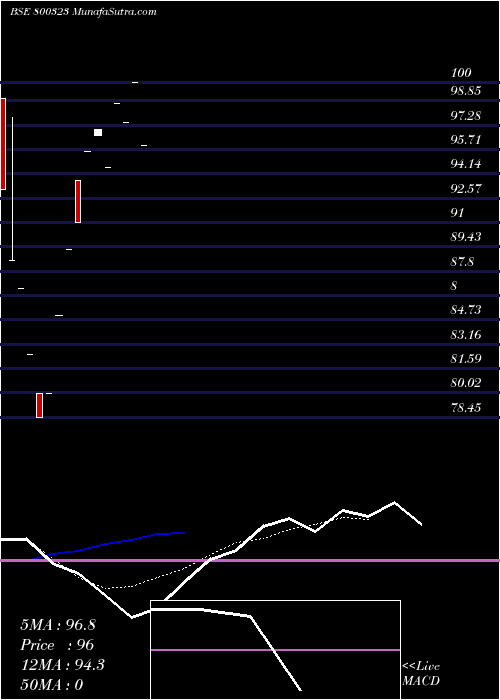The width and height of the screenshot is (500, 700).
Task: Click the 98.85 price axis label
Action: tap(465, 91)
